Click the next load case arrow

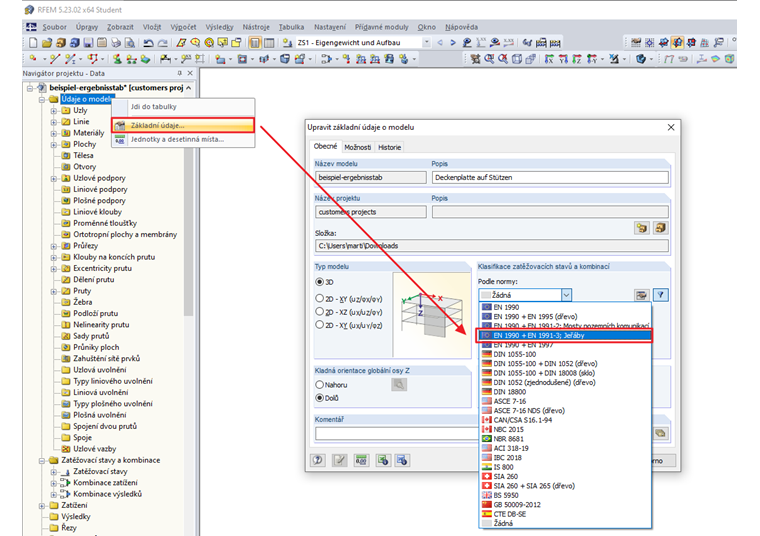coord(453,43)
